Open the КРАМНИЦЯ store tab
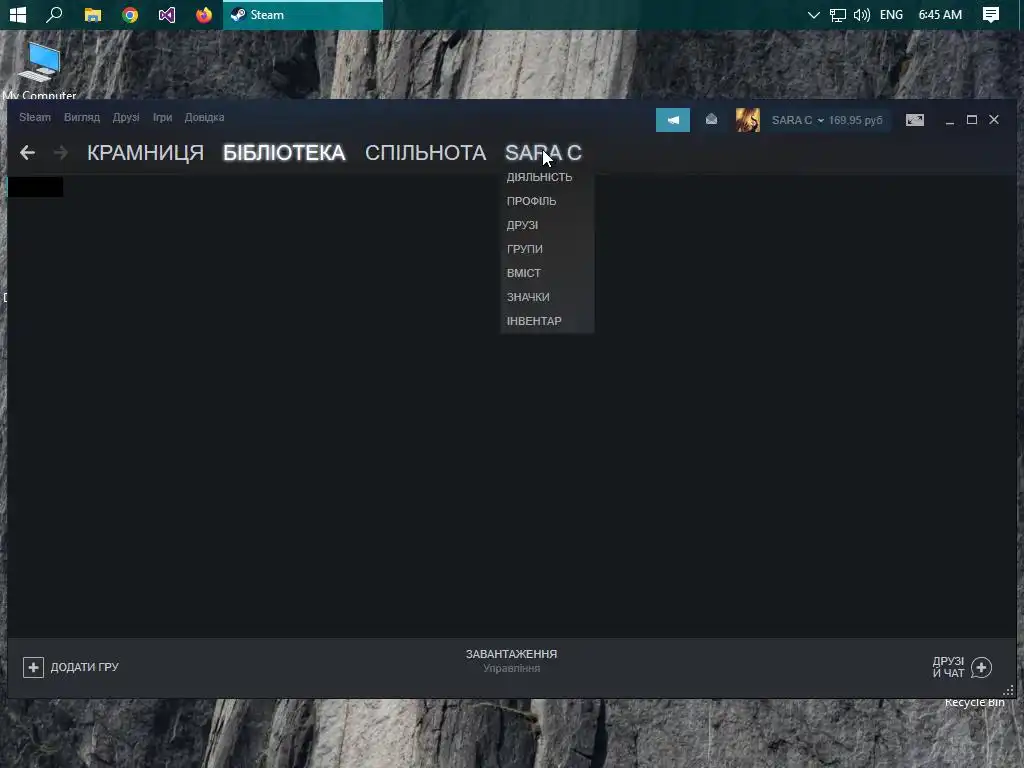Image resolution: width=1024 pixels, height=768 pixels. (x=146, y=153)
